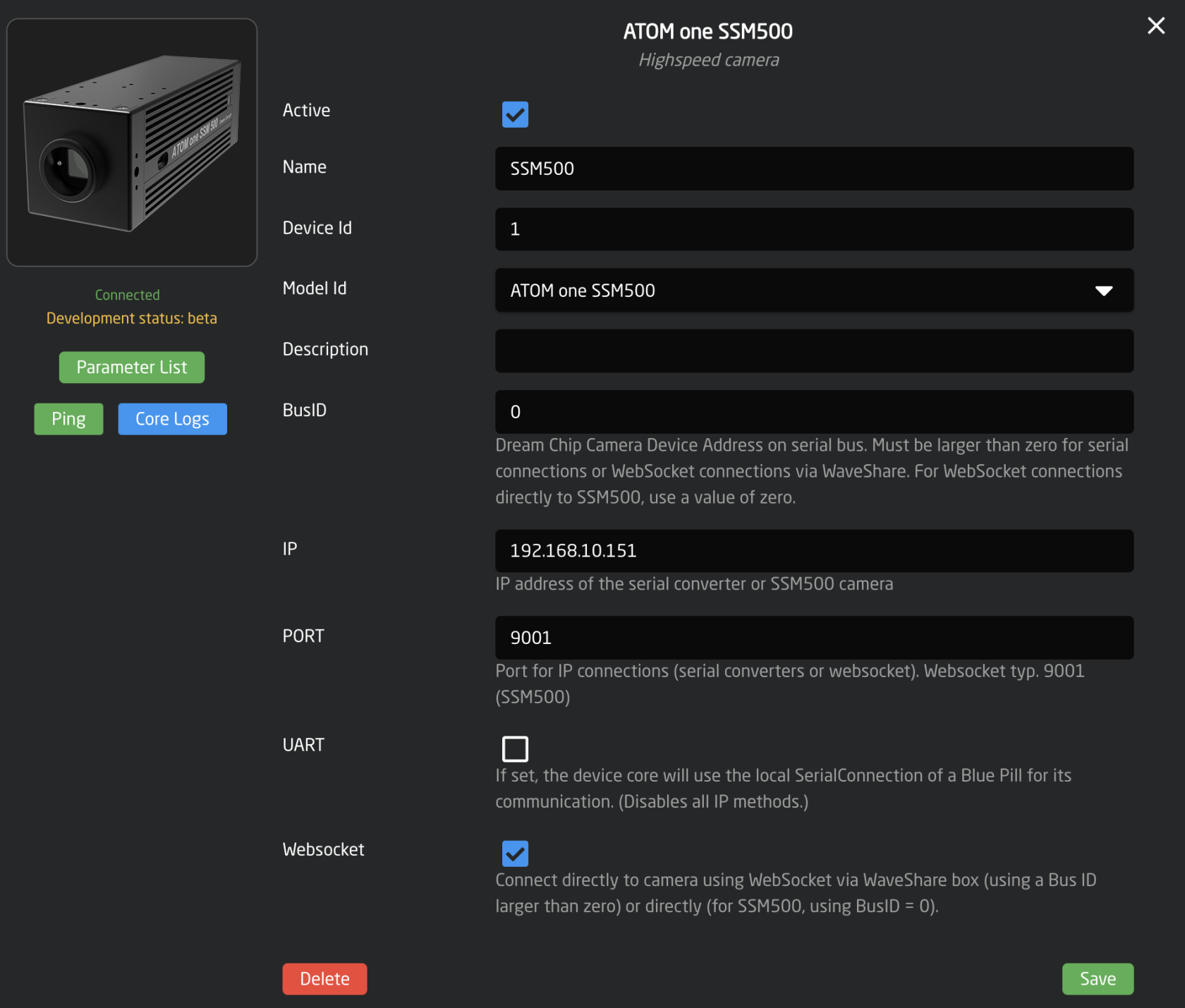Uncheck the Active checkbox
The width and height of the screenshot is (1185, 1008).
click(x=515, y=114)
